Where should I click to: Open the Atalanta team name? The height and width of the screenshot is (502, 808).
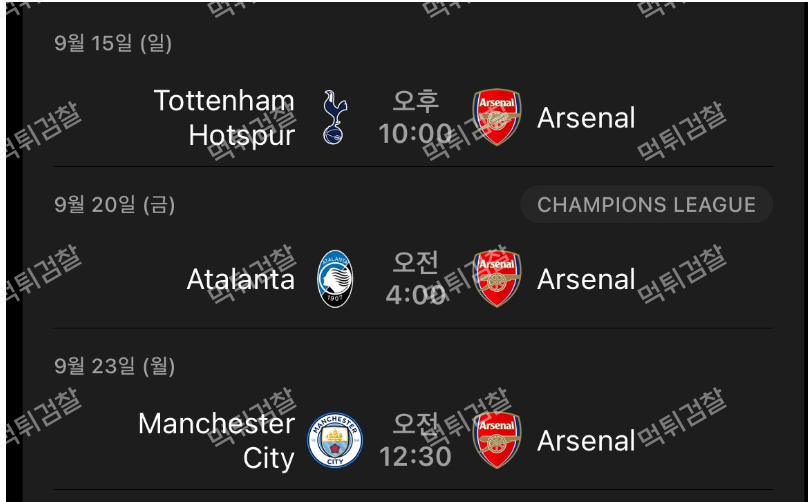tap(241, 279)
